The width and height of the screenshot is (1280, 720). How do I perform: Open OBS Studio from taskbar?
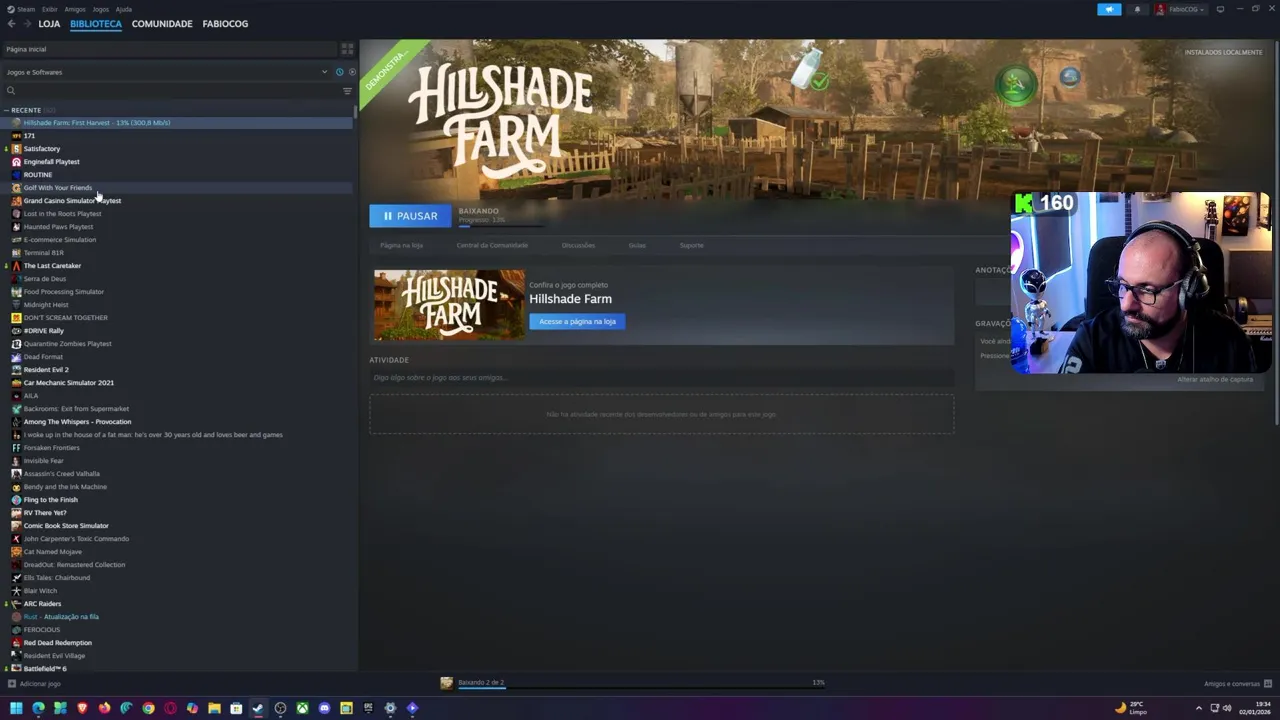pos(280,708)
